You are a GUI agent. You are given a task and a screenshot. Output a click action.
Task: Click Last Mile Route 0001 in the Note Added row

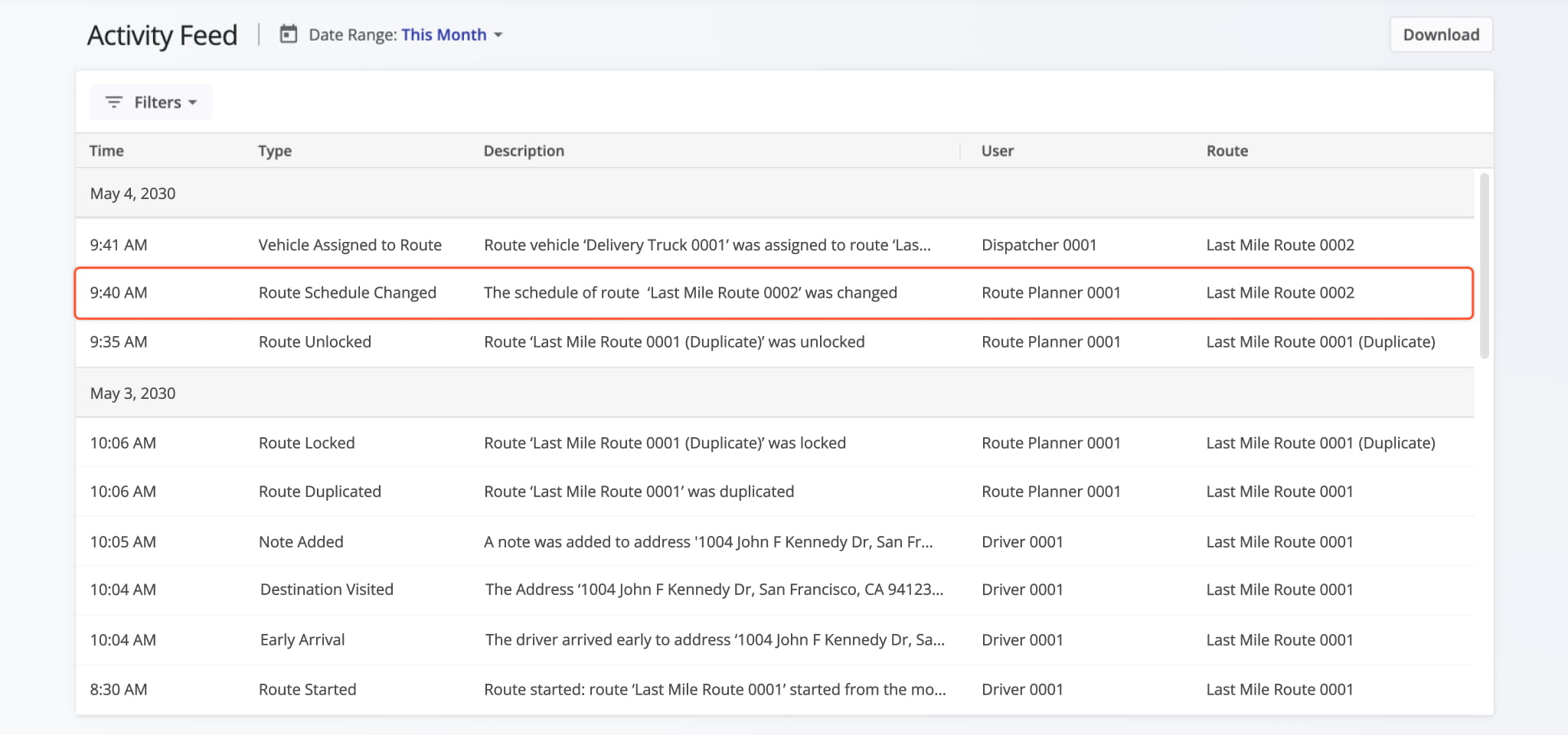pyautogui.click(x=1280, y=542)
